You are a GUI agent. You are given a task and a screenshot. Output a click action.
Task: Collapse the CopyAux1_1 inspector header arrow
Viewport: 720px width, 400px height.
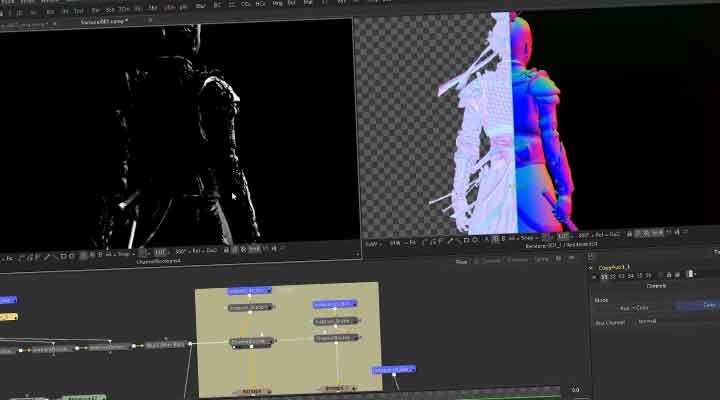(x=591, y=268)
